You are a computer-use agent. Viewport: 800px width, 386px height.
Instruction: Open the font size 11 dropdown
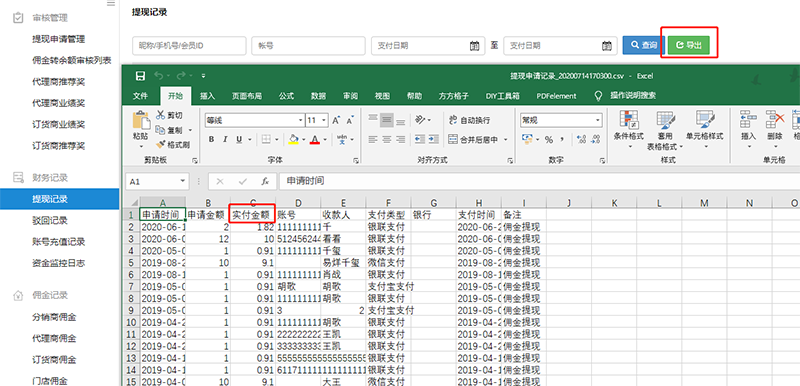click(324, 121)
